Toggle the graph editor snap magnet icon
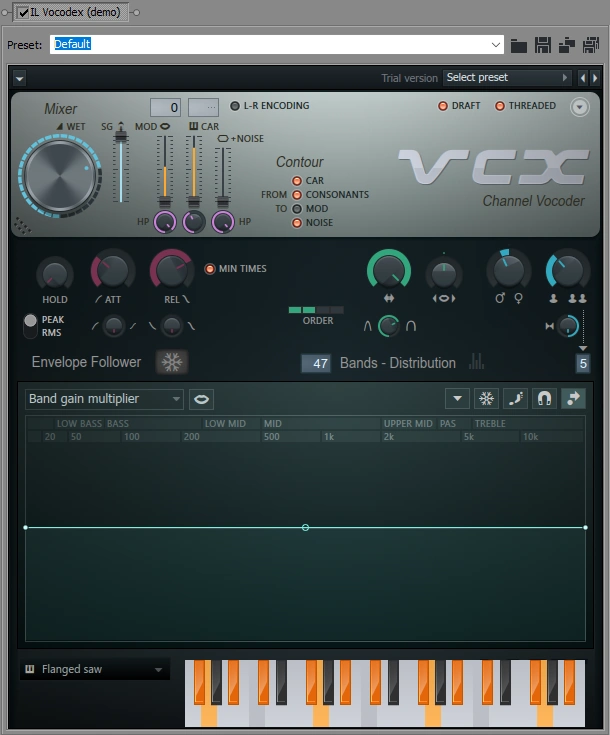The image size is (610, 735). 544,399
